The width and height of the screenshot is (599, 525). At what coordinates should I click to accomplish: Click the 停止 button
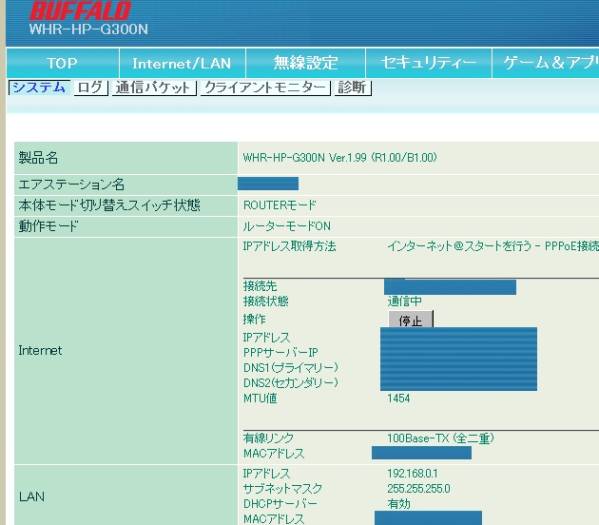point(411,320)
